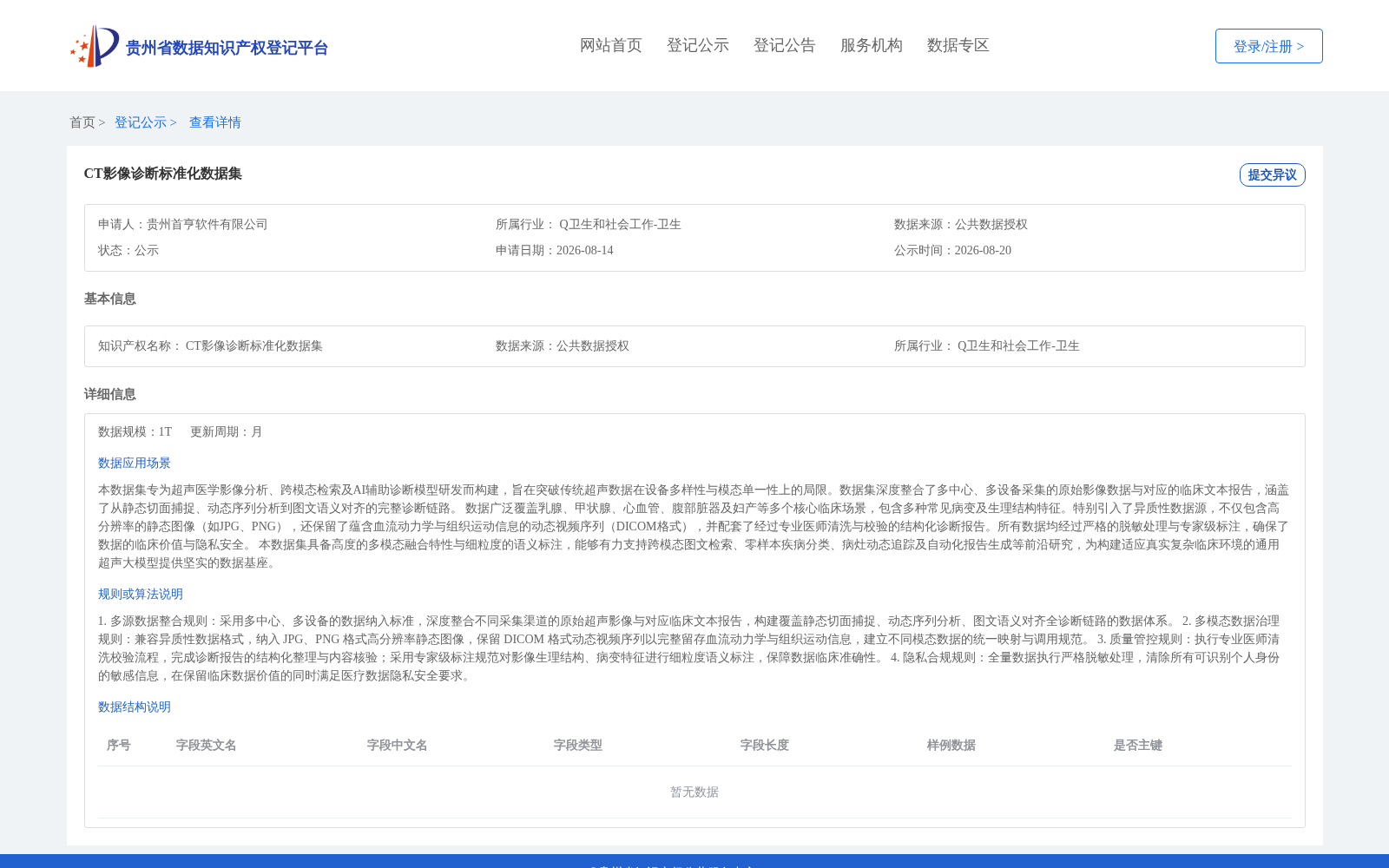
Task: Click 所属行业 value in the summary box
Action: pos(620,225)
